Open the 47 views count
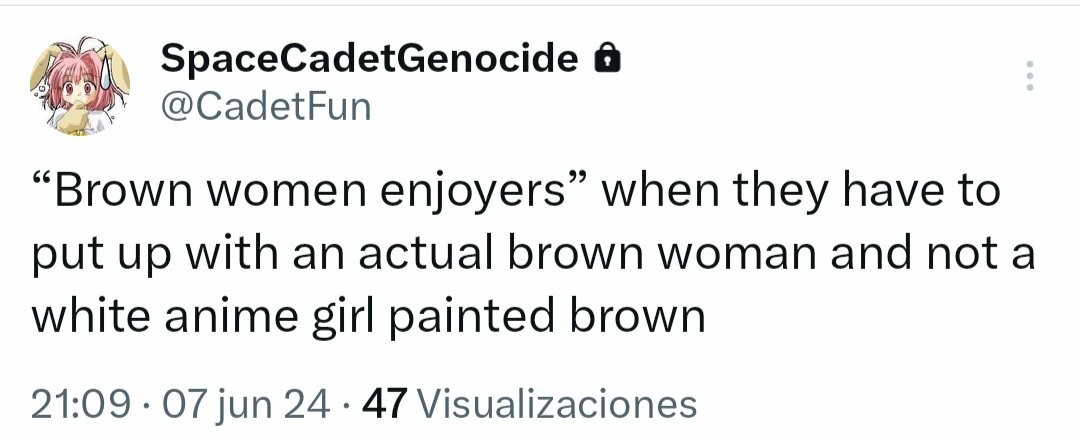This screenshot has height=441, width=1080. pos(383,404)
